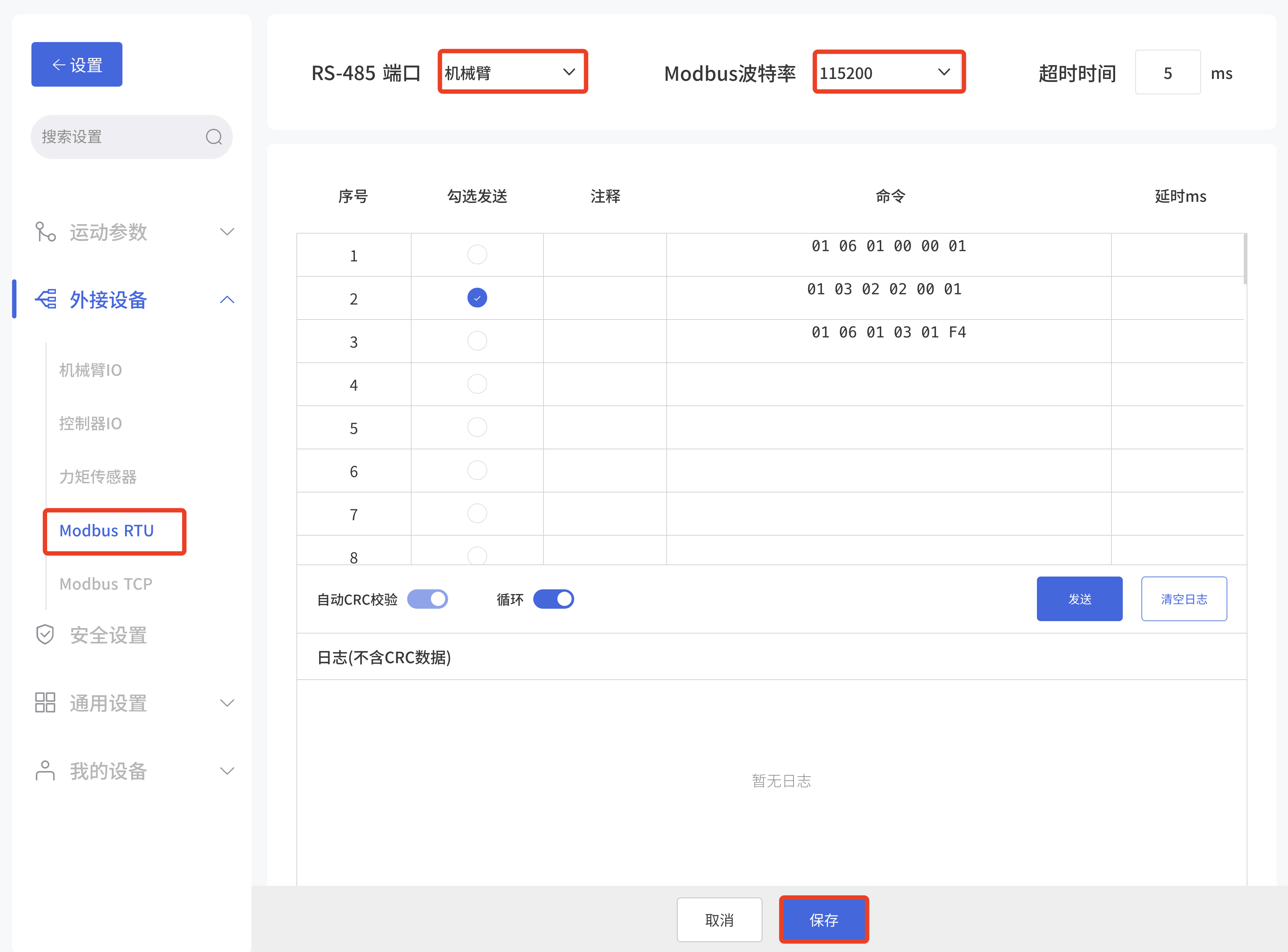The image size is (1288, 952).
Task: Click the 运动参数 motion parameters icon
Action: [44, 232]
